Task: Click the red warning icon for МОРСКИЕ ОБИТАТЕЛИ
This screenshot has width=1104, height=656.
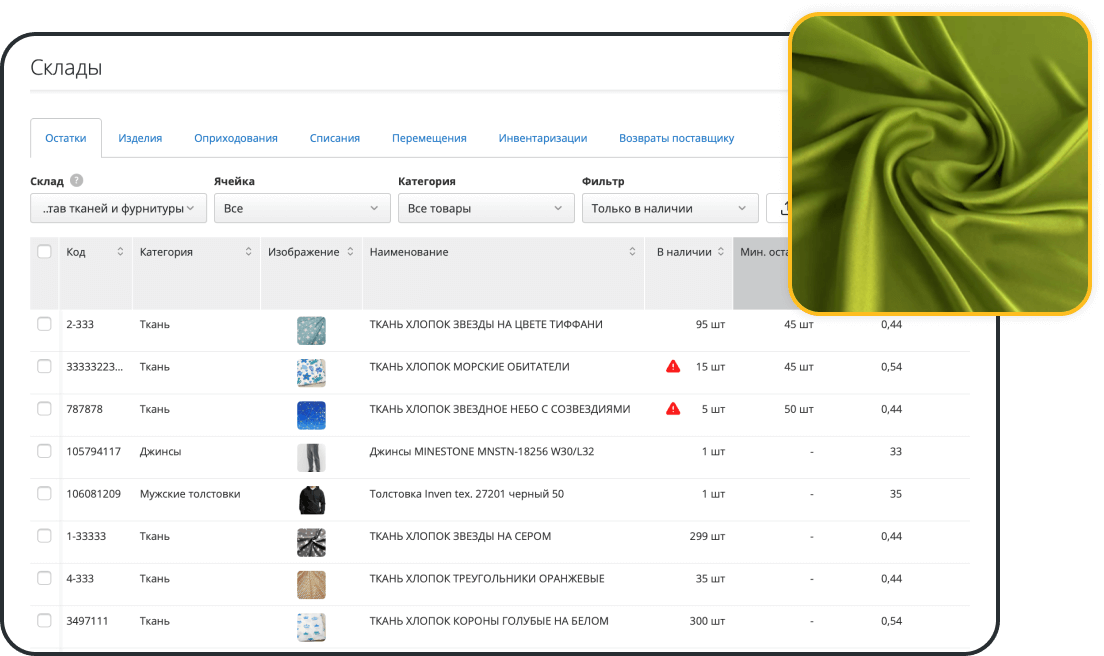Action: 673,366
